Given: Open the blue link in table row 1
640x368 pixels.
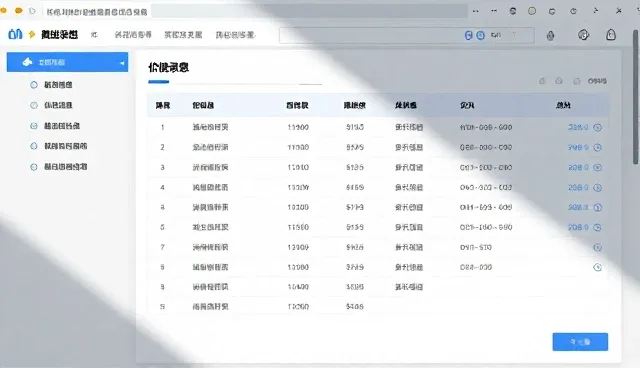Looking at the screenshot, I should click(x=578, y=127).
